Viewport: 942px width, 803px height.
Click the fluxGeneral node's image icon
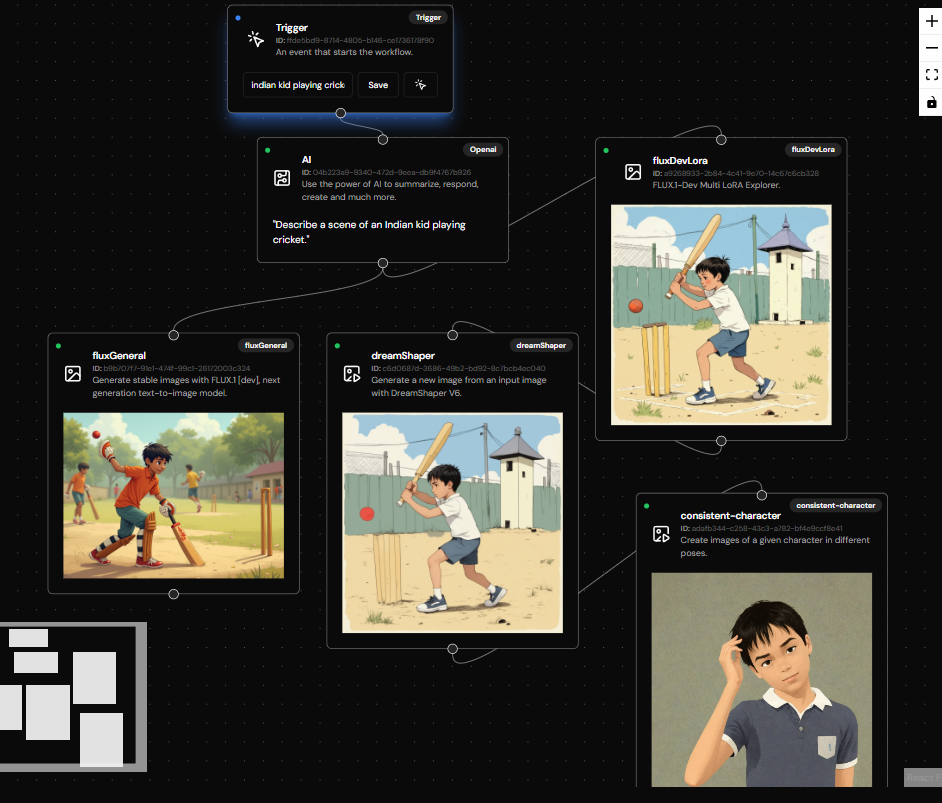click(72, 373)
